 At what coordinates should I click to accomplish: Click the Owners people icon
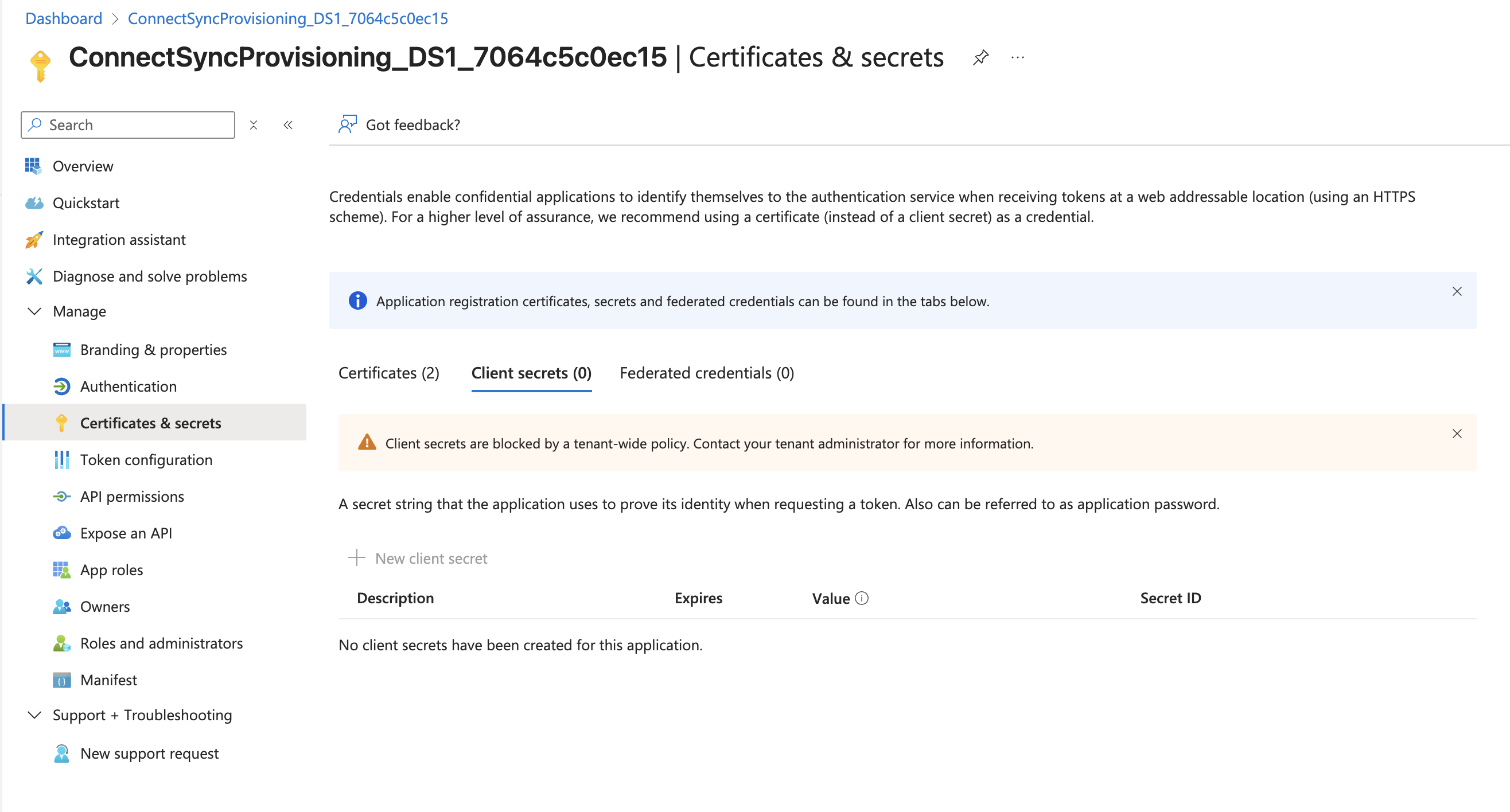point(61,606)
